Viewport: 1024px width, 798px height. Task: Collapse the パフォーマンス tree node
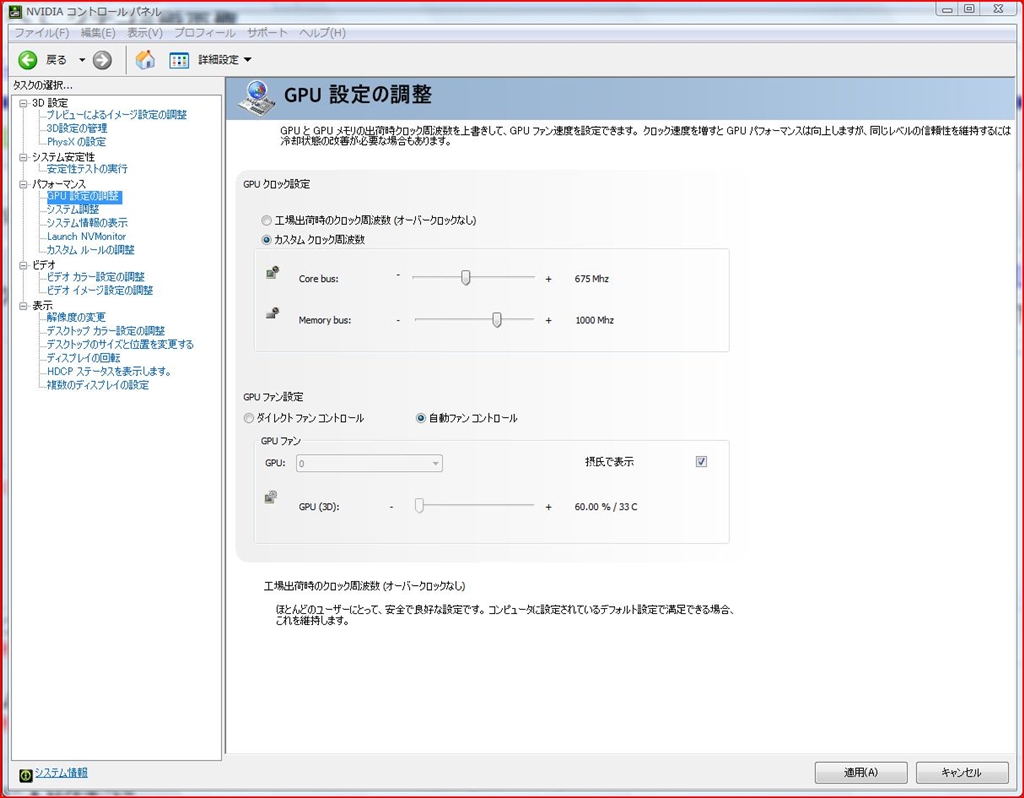coord(24,185)
